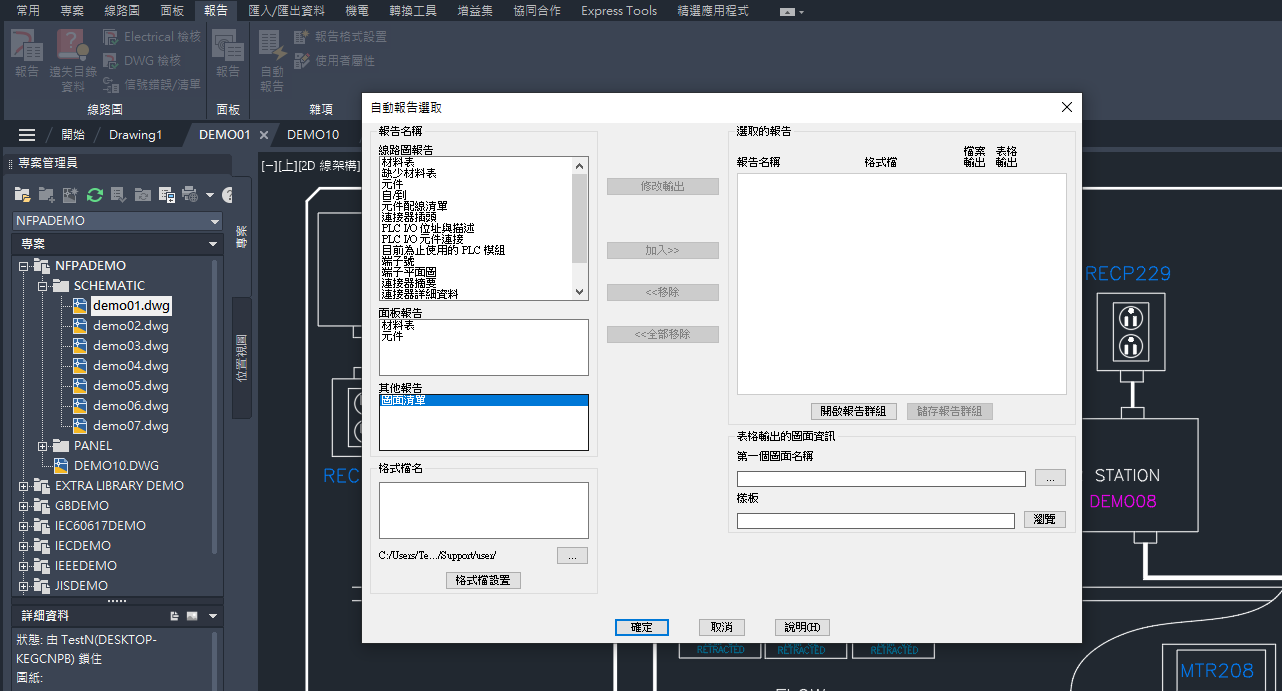Open the 詳細資料 panel dropdown arrow
Image resolution: width=1282 pixels, height=691 pixels.
click(x=213, y=616)
